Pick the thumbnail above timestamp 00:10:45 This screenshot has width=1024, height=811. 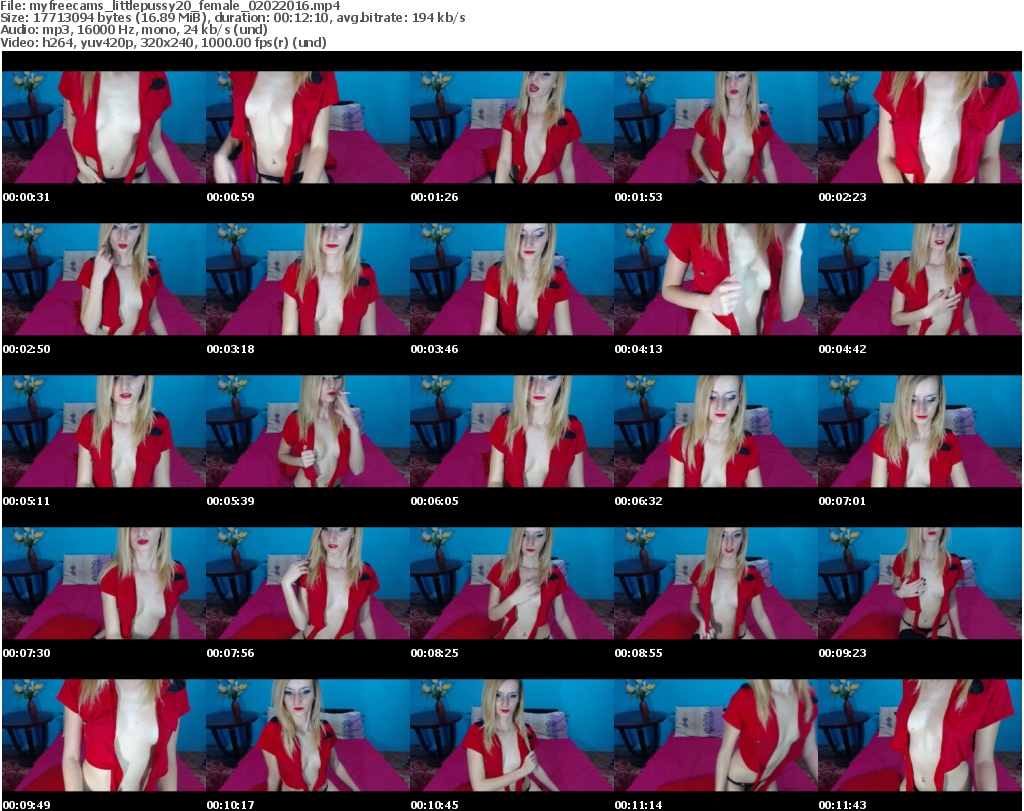pyautogui.click(x=511, y=736)
